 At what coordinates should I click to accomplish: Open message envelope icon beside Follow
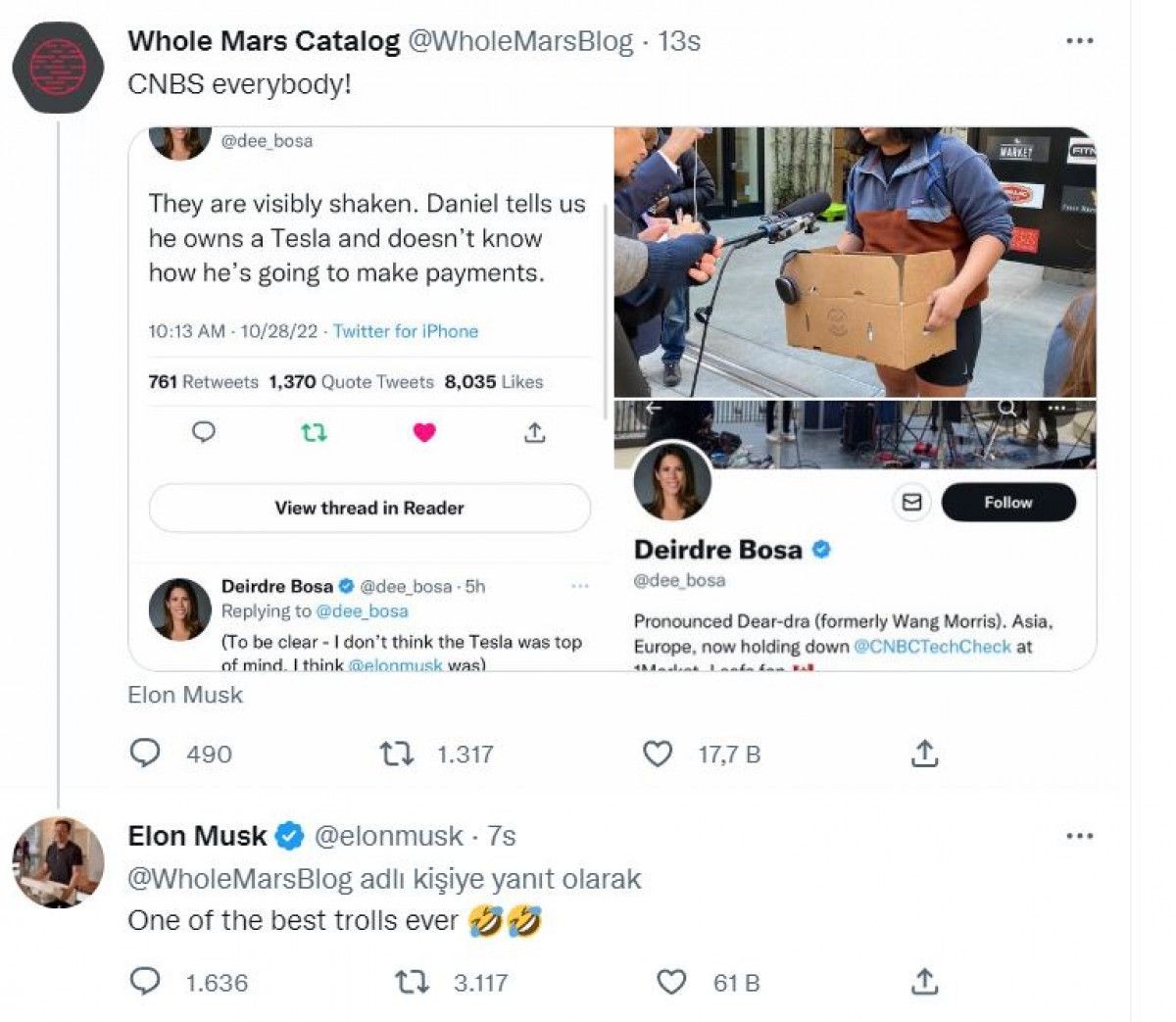click(911, 502)
